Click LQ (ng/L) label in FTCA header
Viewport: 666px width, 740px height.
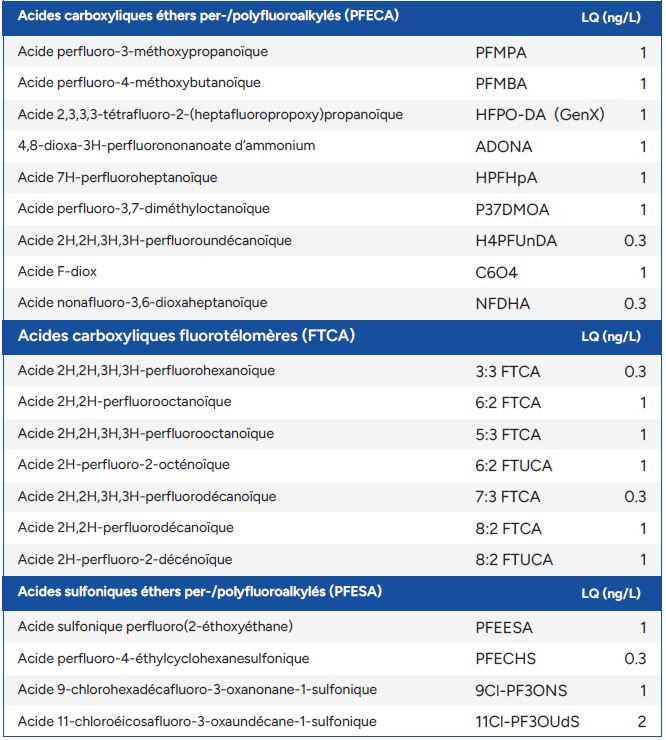tap(611, 336)
